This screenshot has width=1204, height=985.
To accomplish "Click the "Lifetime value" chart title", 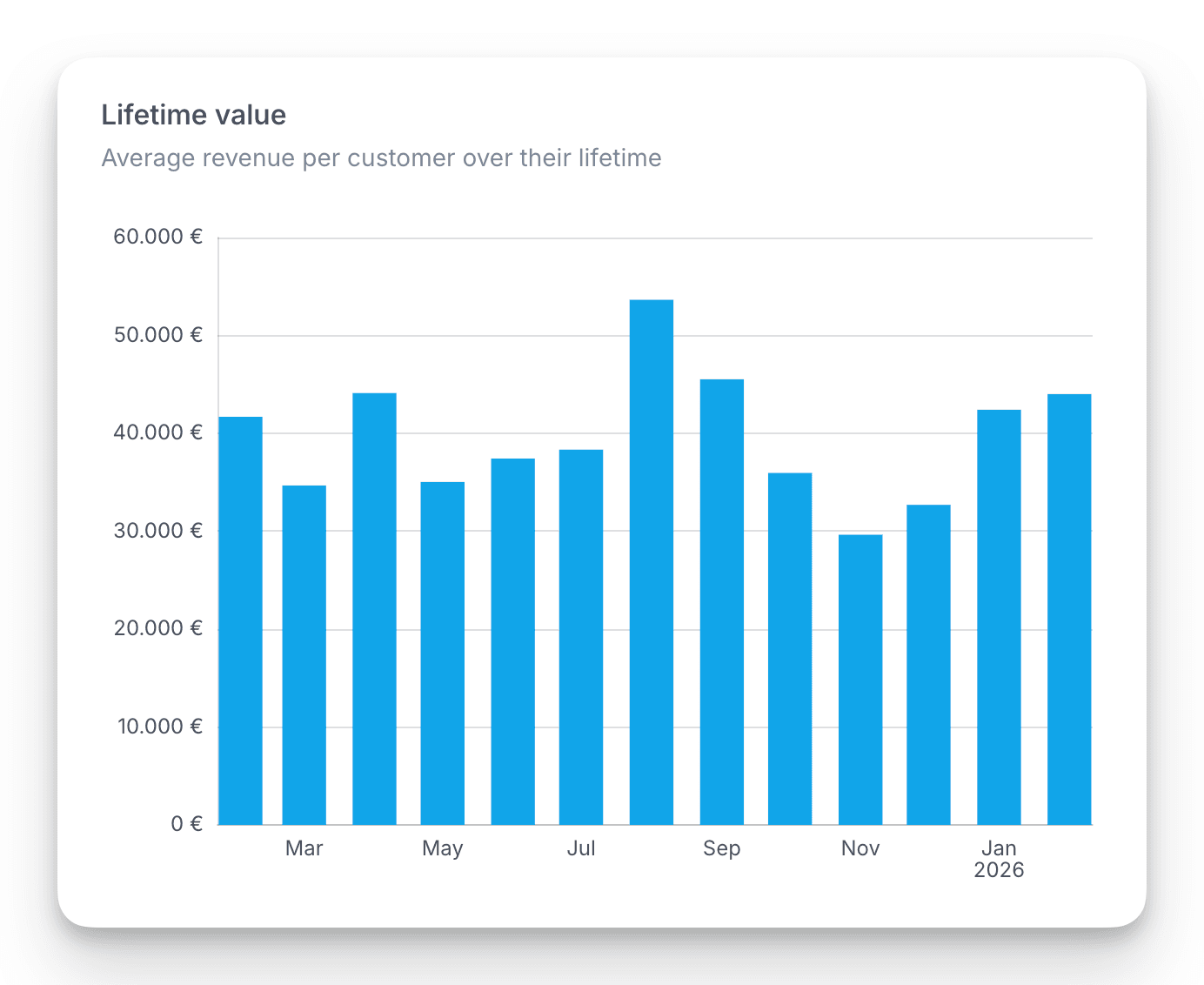I will coord(193,115).
